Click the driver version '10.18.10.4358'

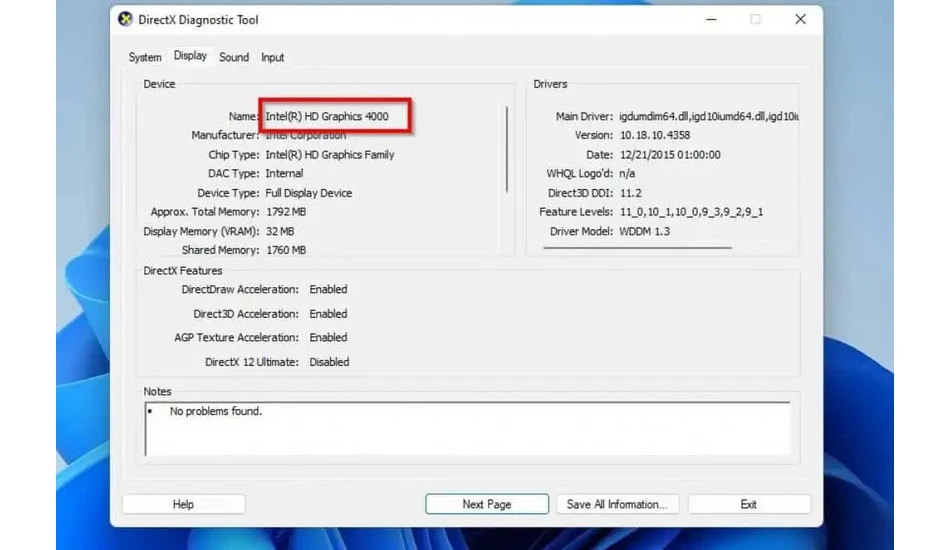click(655, 135)
